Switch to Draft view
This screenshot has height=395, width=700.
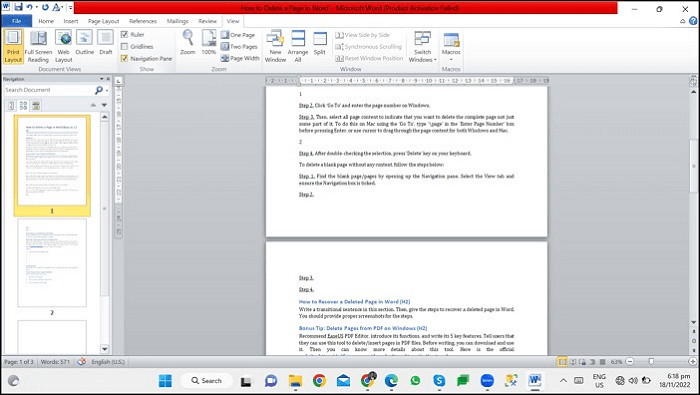coord(106,43)
